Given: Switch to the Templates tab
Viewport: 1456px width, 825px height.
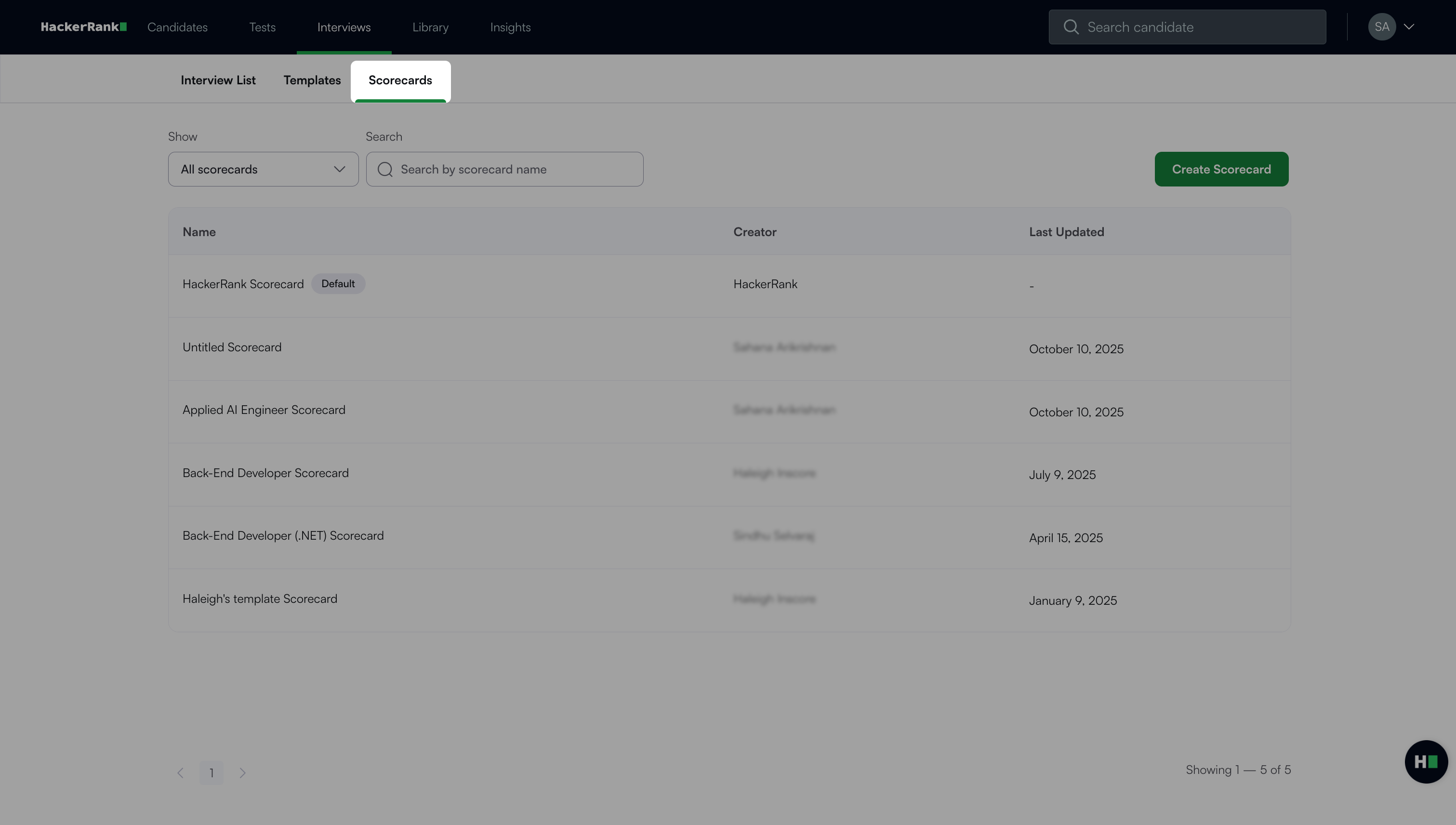Looking at the screenshot, I should point(312,80).
